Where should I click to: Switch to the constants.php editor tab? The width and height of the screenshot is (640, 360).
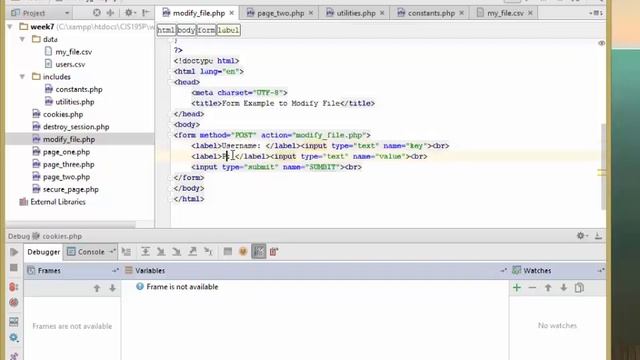(431, 13)
